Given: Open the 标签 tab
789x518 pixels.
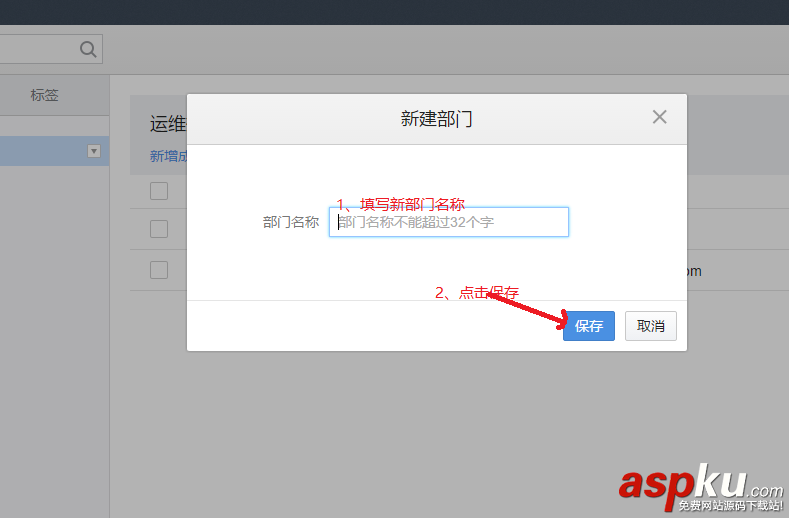Looking at the screenshot, I should (44, 95).
